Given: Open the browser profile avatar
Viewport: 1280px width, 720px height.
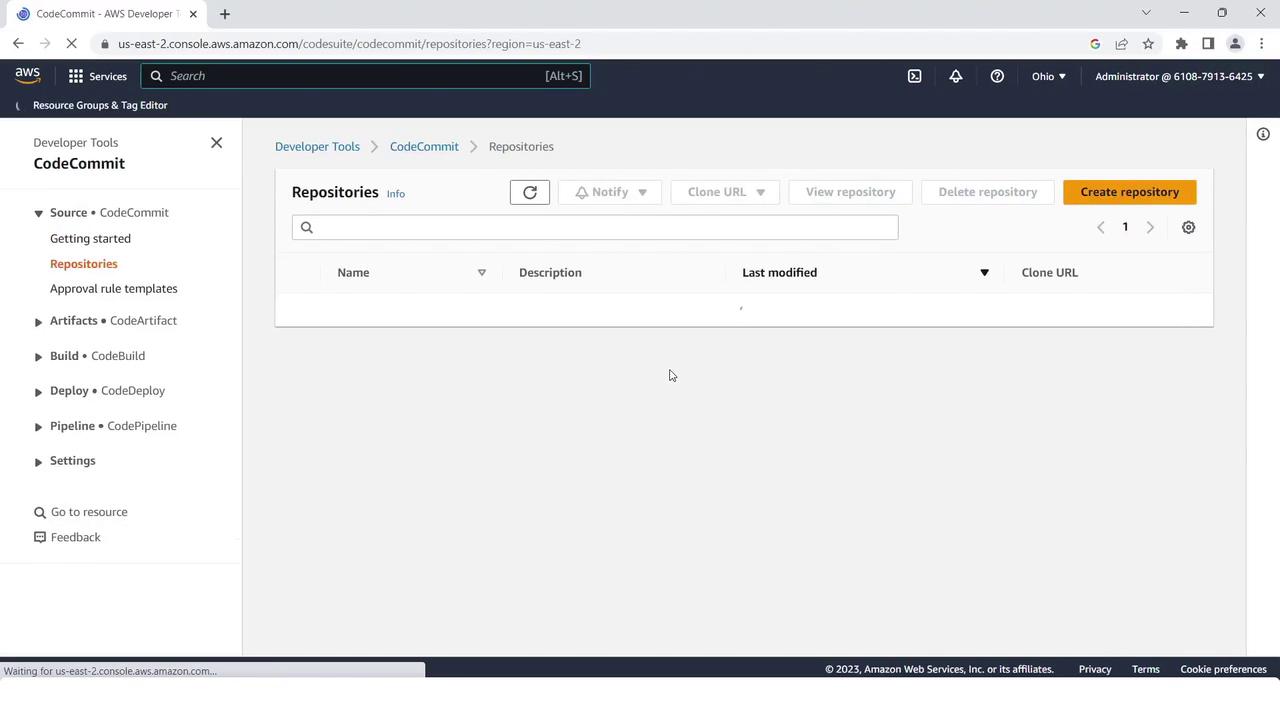Looking at the screenshot, I should tap(1235, 44).
